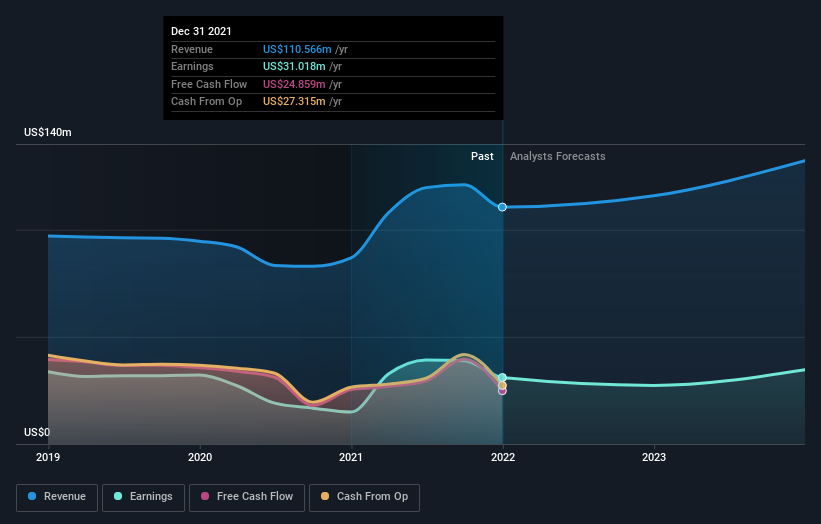Click the blue Revenue legend dot
The image size is (821, 524).
(x=32, y=496)
